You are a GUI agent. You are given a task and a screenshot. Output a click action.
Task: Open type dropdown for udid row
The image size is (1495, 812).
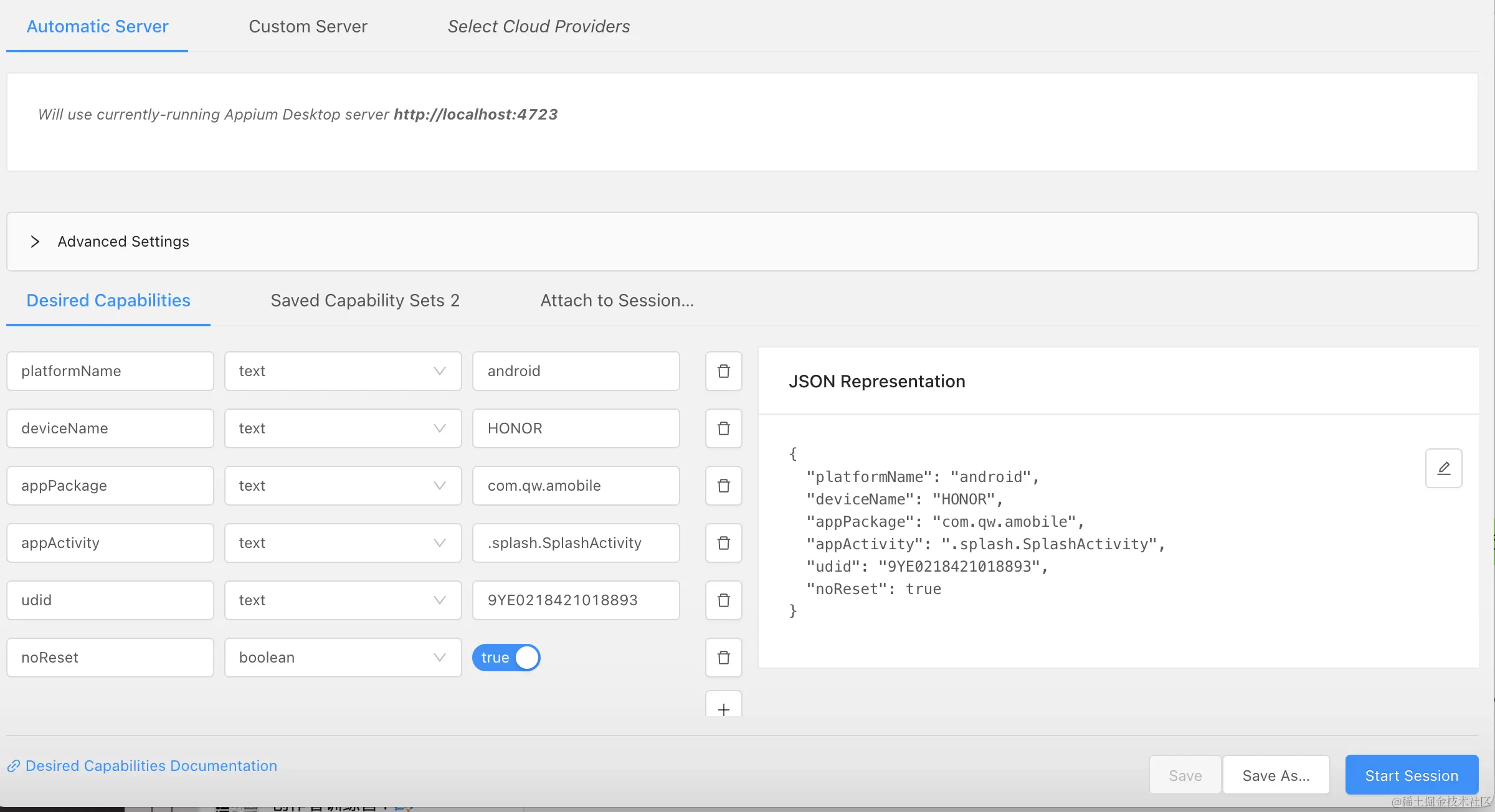(343, 600)
